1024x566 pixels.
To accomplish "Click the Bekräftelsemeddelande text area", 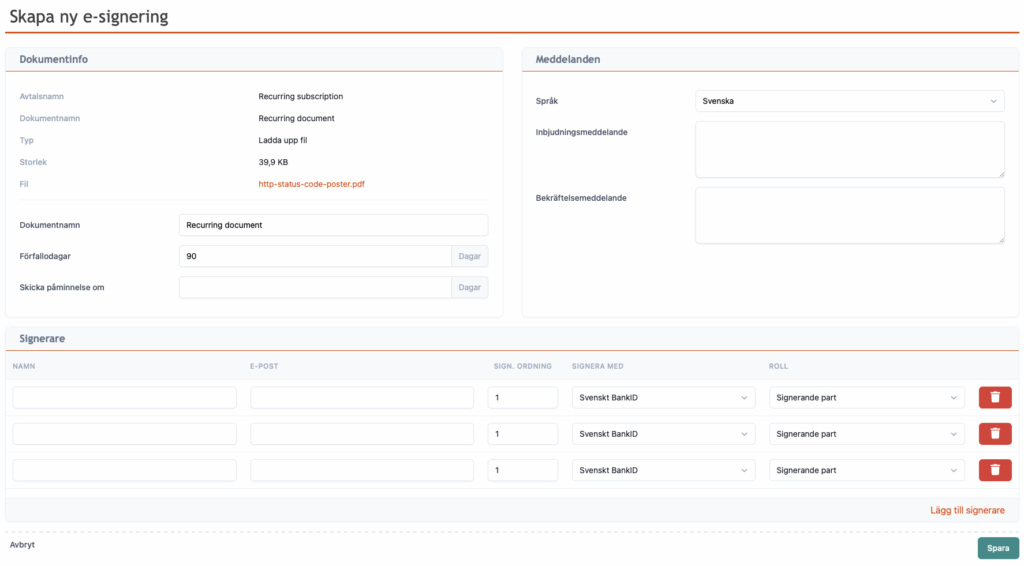I will 849,215.
